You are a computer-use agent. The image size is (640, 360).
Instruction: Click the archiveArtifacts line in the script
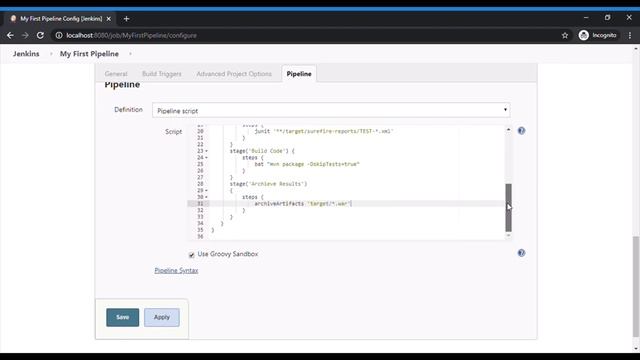click(303, 204)
